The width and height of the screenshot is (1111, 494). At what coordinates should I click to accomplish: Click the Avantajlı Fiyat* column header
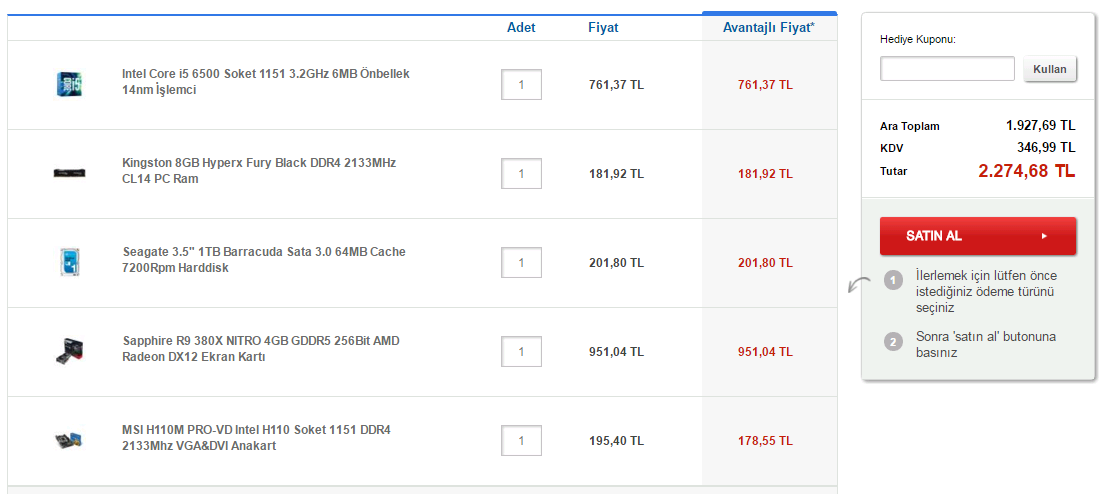pos(769,28)
